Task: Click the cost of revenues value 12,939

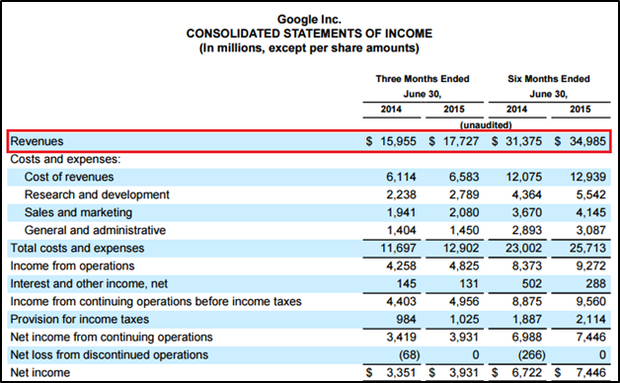Action: [x=588, y=177]
